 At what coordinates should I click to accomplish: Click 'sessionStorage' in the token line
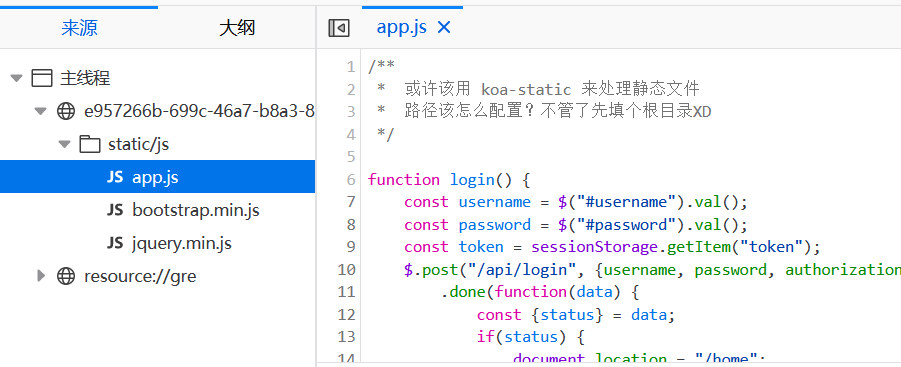point(594,247)
